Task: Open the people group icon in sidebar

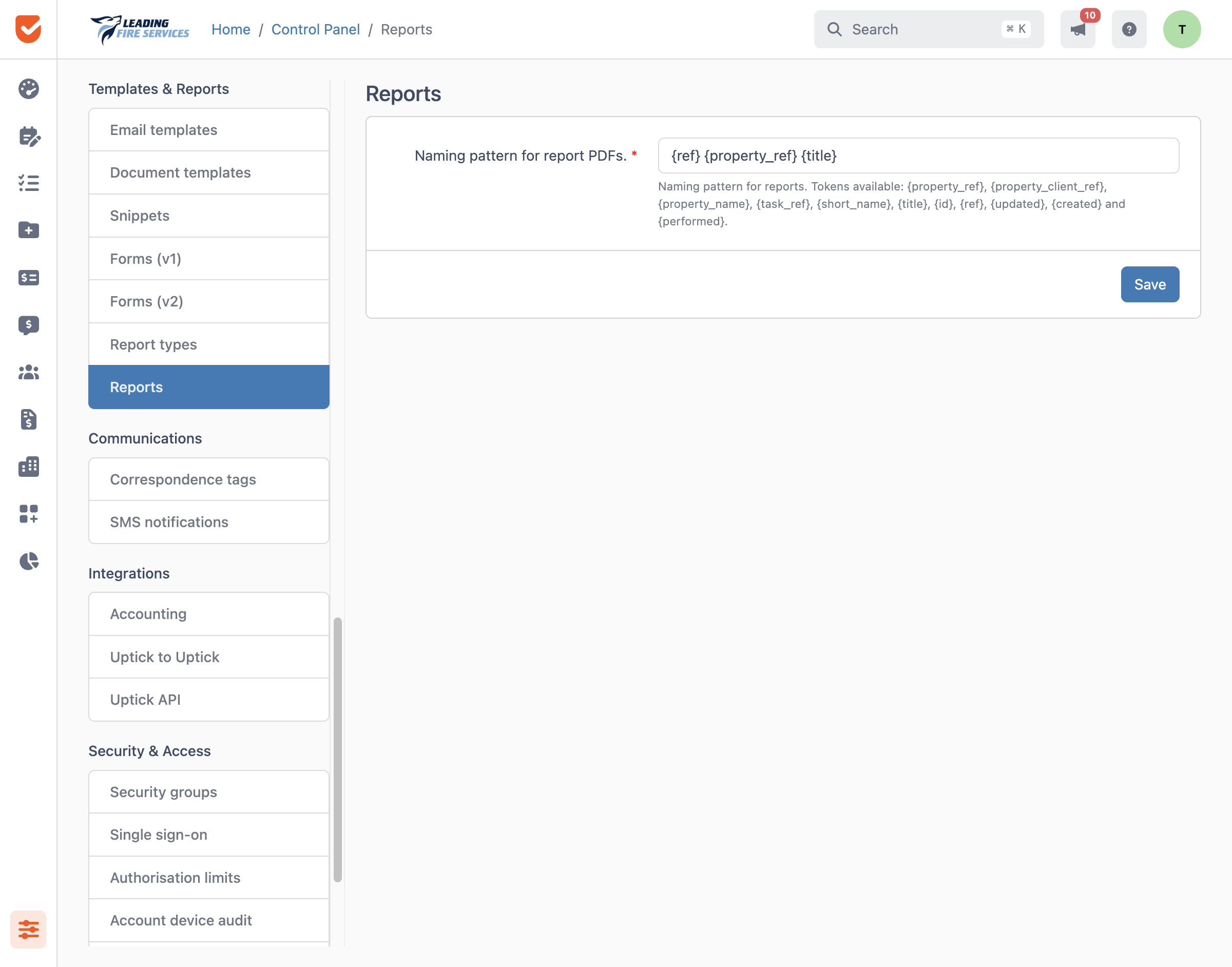Action: coord(28,372)
